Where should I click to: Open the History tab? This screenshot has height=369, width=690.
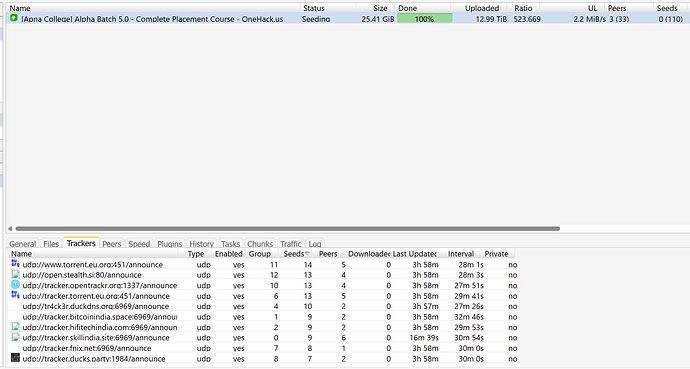(x=202, y=244)
